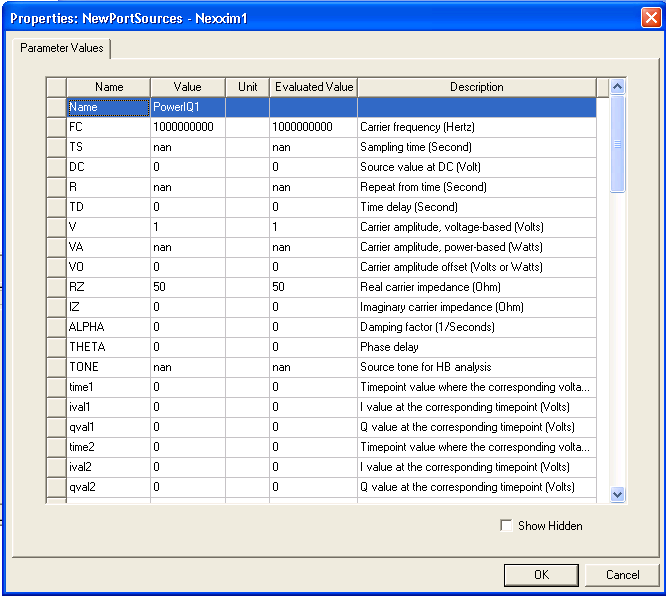Select the TONE parameter value cell
The image size is (666, 596).
pos(187,367)
